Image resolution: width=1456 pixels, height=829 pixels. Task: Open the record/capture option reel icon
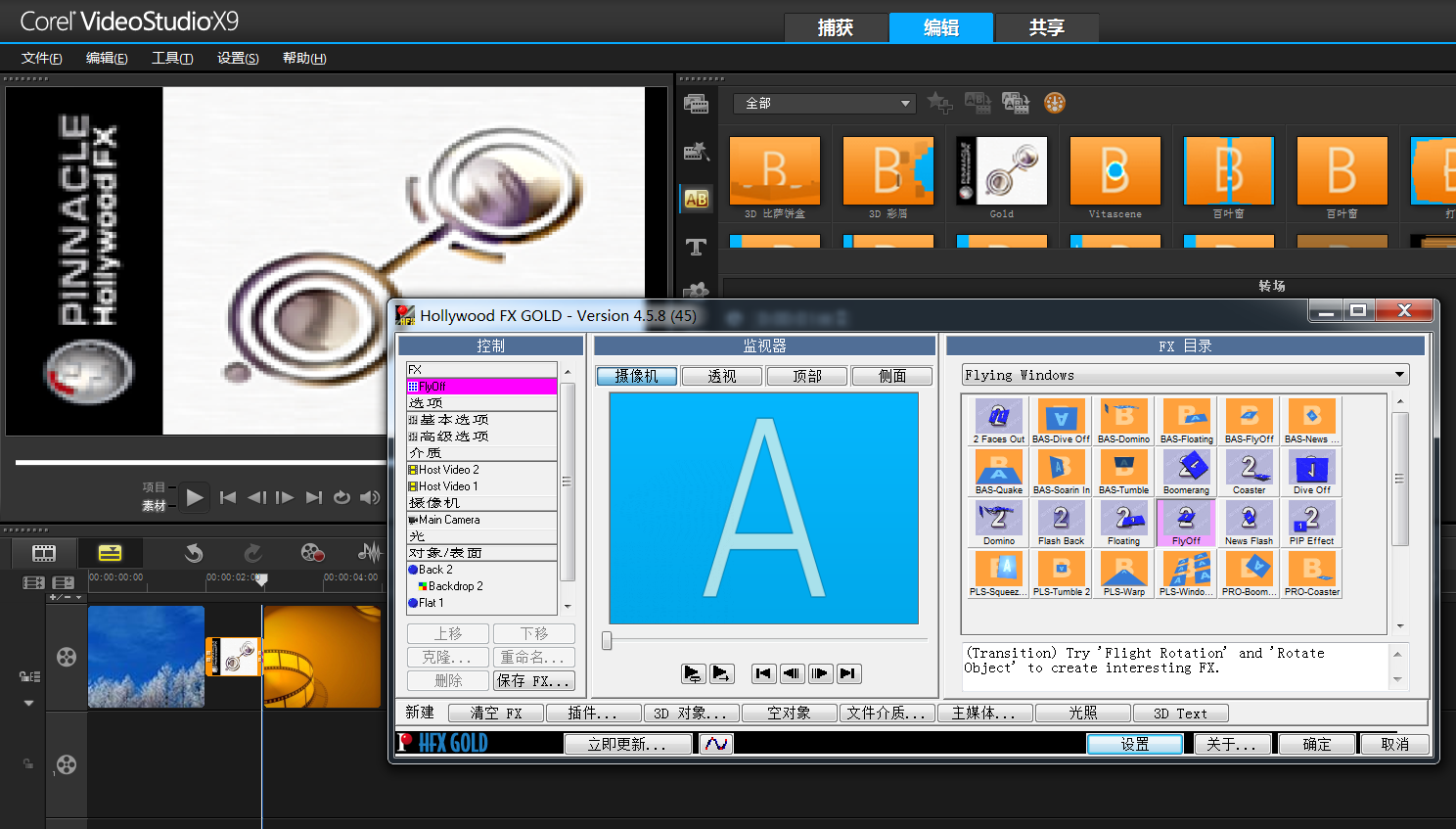312,553
